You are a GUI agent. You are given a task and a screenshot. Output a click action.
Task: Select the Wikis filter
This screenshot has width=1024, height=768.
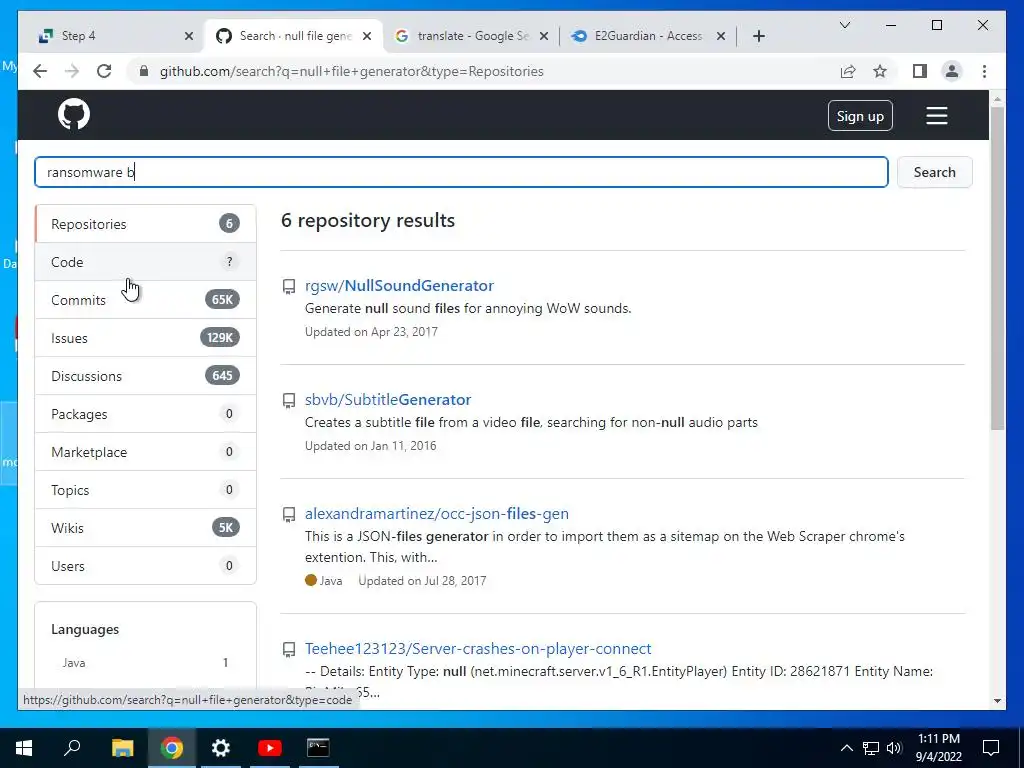click(x=145, y=528)
